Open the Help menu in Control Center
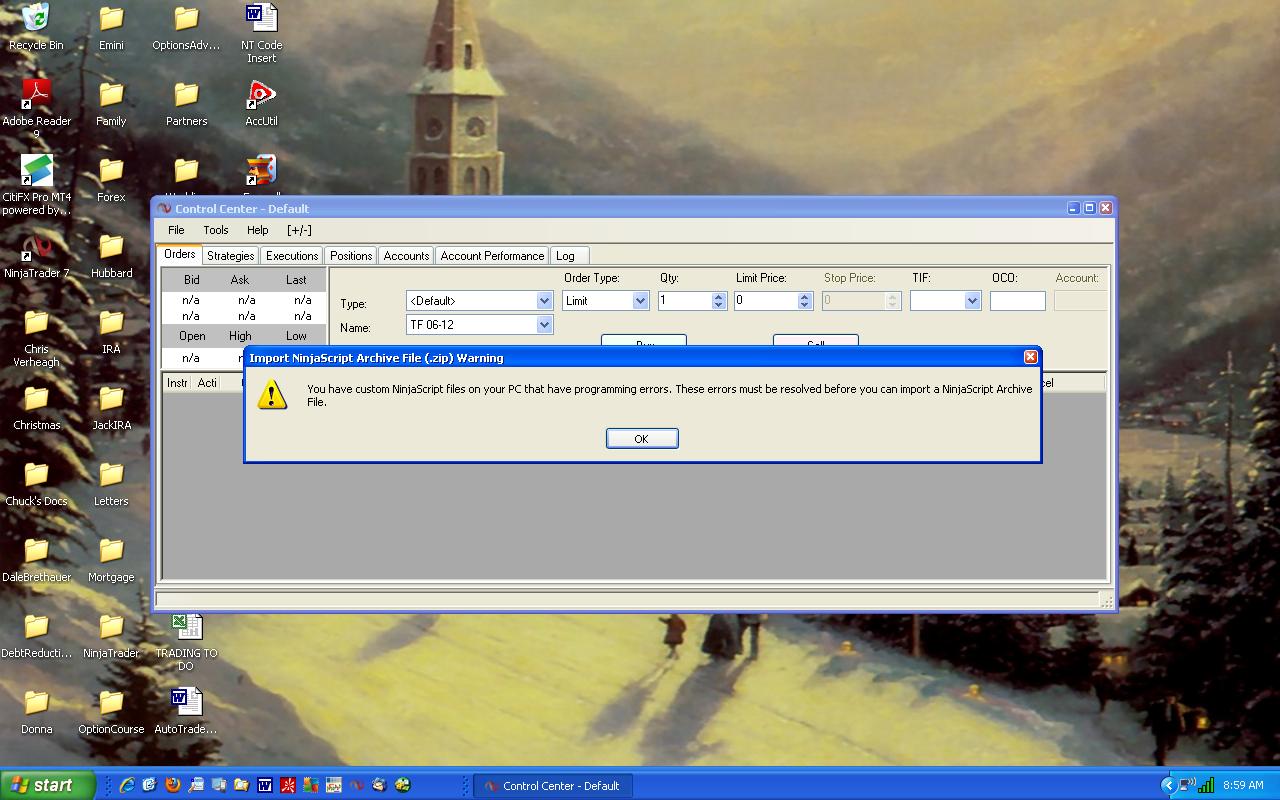 click(x=257, y=230)
